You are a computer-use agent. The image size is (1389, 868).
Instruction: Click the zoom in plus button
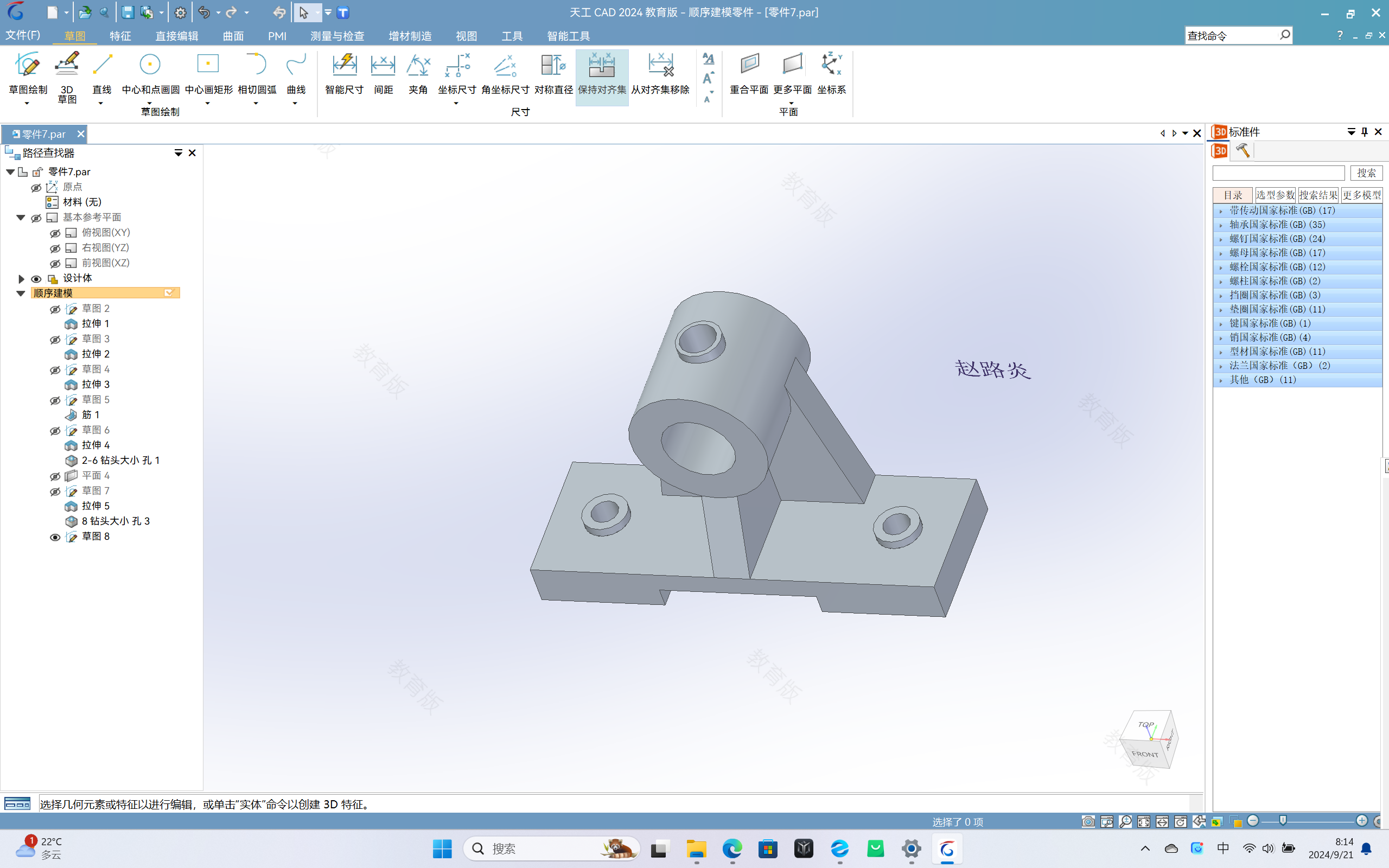point(1361,821)
